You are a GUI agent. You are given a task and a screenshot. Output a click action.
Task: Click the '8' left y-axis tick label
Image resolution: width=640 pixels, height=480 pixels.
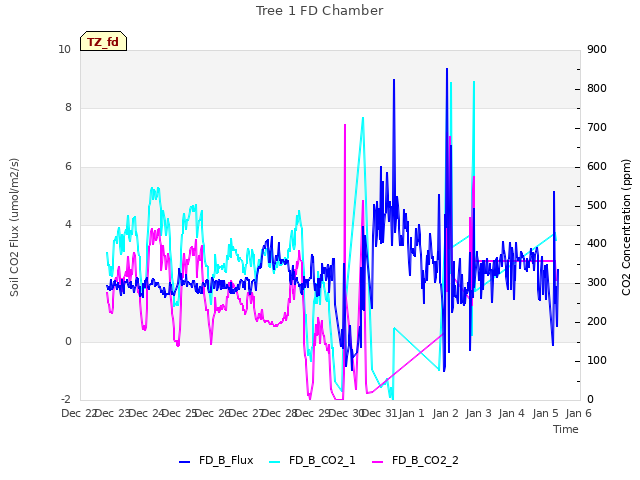pyautogui.click(x=68, y=107)
